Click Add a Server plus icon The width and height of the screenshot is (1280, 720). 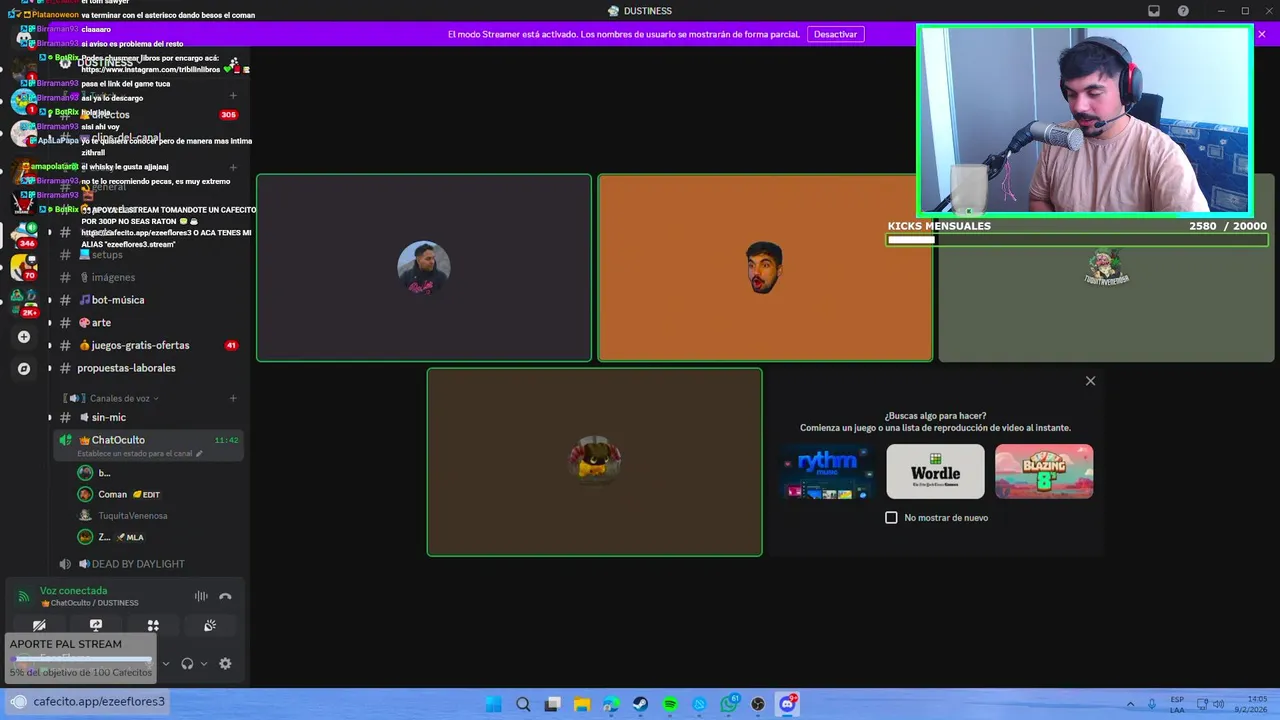pos(24,337)
